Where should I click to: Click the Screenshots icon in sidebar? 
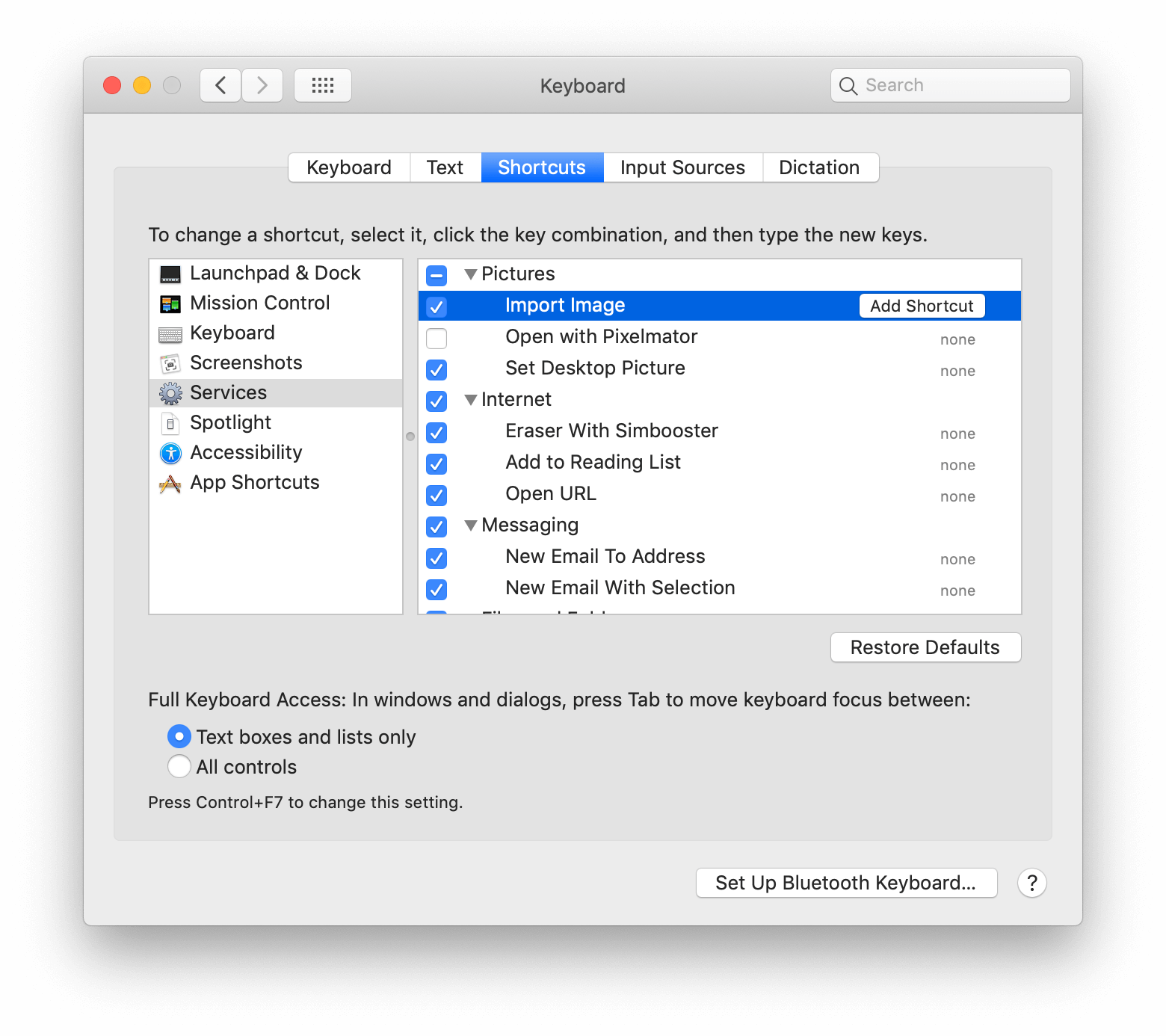170,364
